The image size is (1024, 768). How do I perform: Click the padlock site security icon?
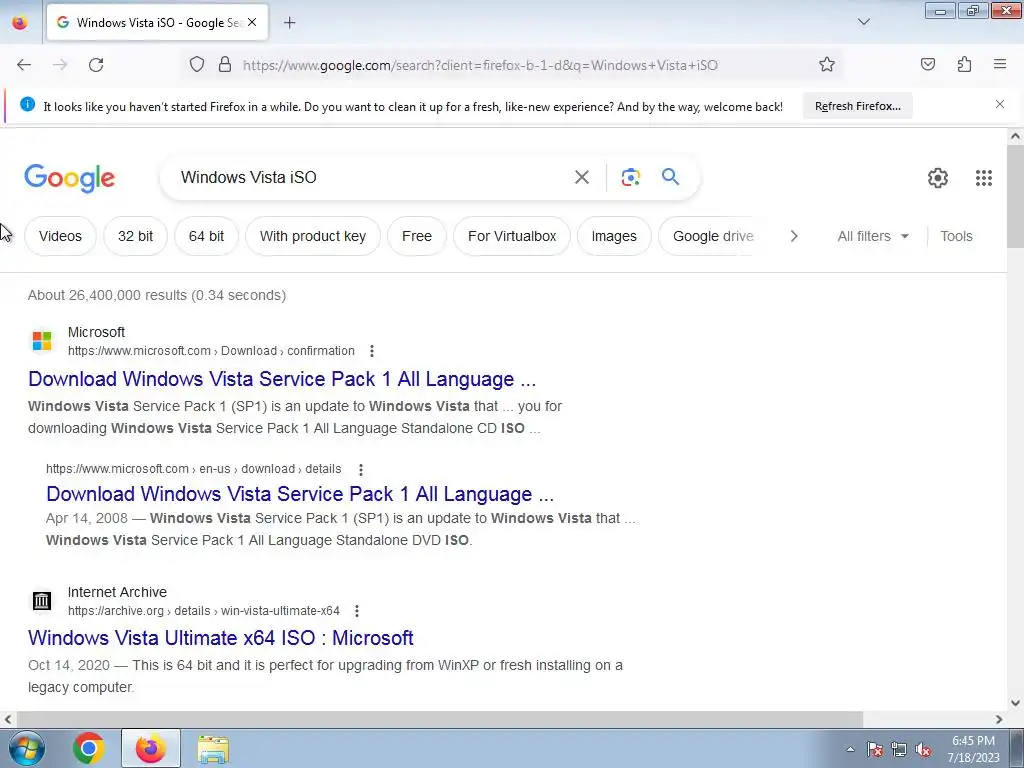tap(225, 64)
